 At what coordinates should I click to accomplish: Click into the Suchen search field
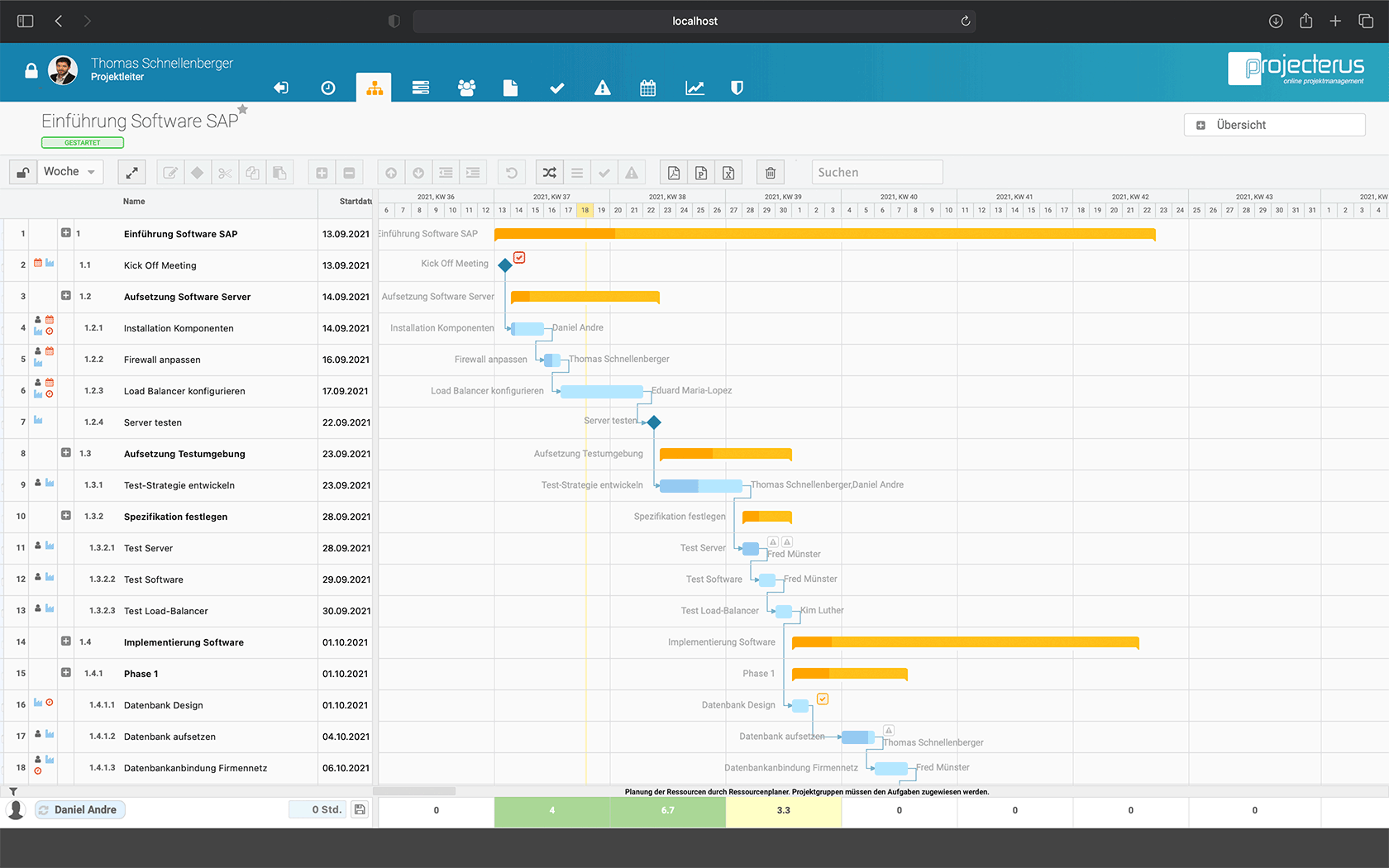click(876, 173)
